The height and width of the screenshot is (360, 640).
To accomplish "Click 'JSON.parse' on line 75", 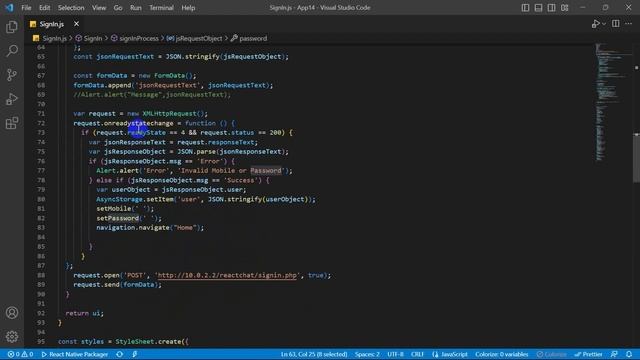I will tap(196, 152).
